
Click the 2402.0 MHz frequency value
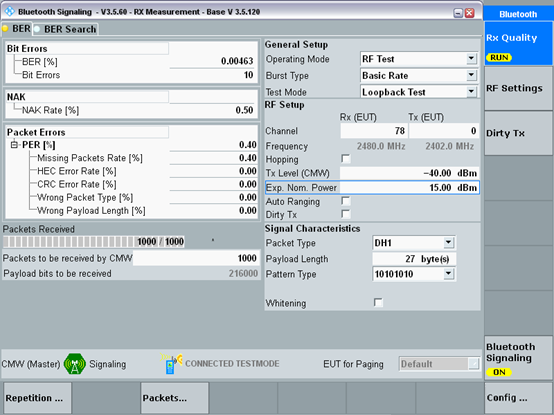[449, 146]
